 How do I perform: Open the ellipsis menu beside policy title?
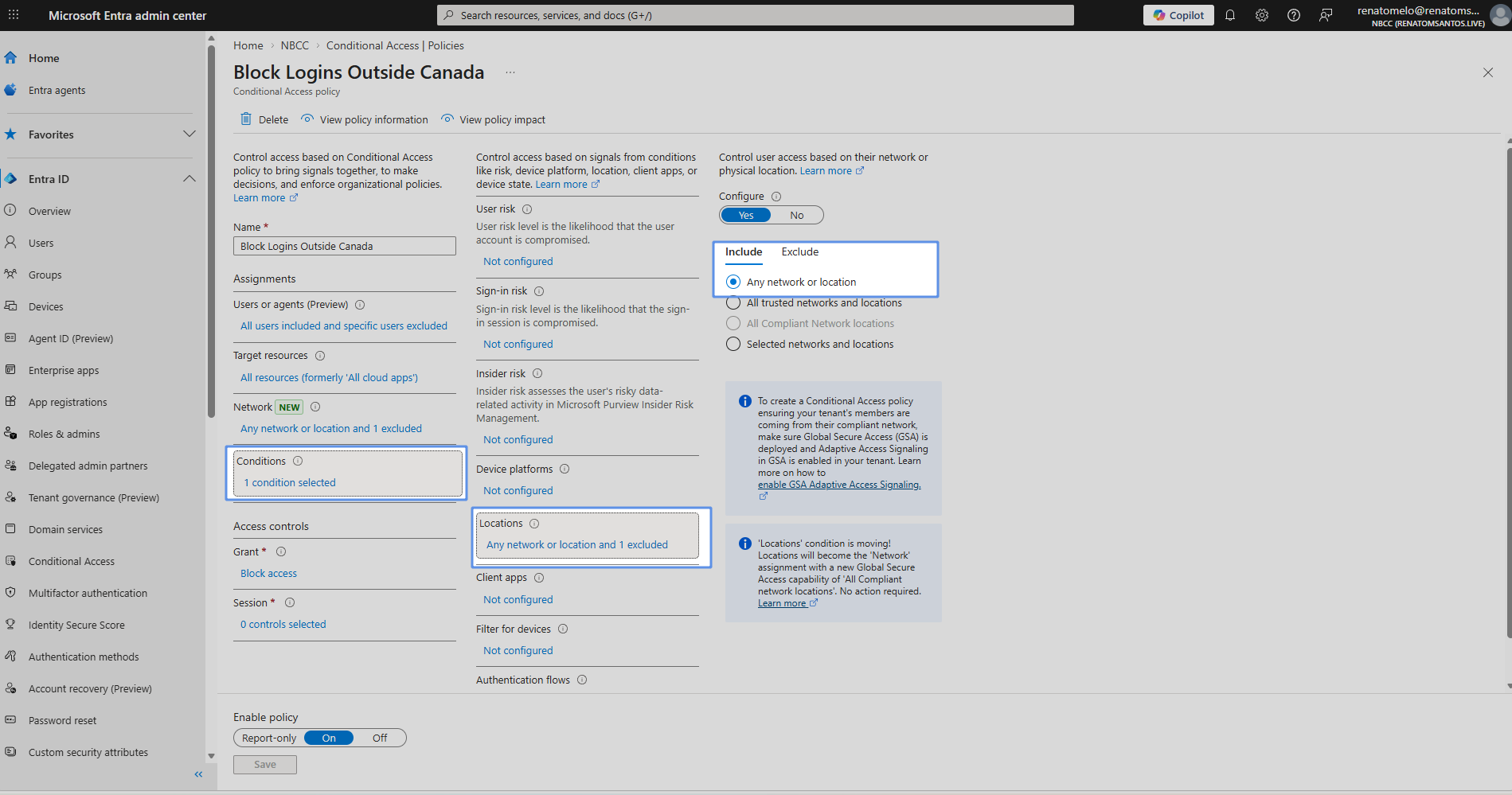(x=510, y=72)
